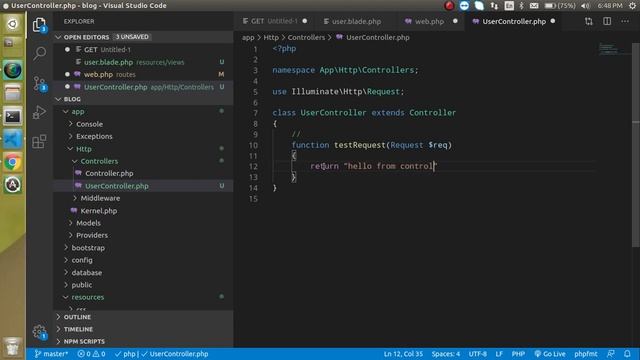Expand the Providers folder
The width and height of the screenshot is (640, 360).
pyautogui.click(x=143, y=236)
